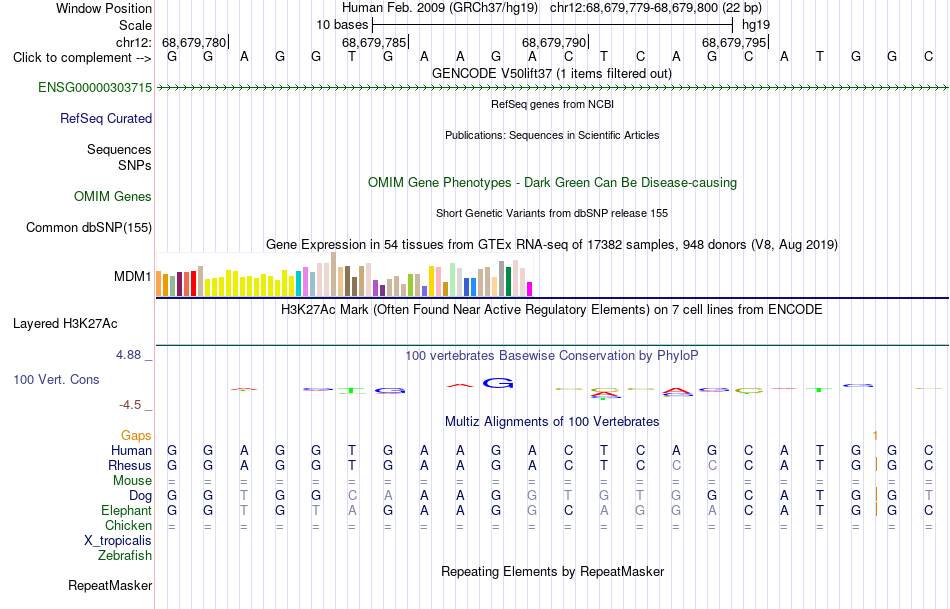The image size is (950, 609).
Task: Open the GENCODE V50lift37 track title
Action: coord(552,73)
